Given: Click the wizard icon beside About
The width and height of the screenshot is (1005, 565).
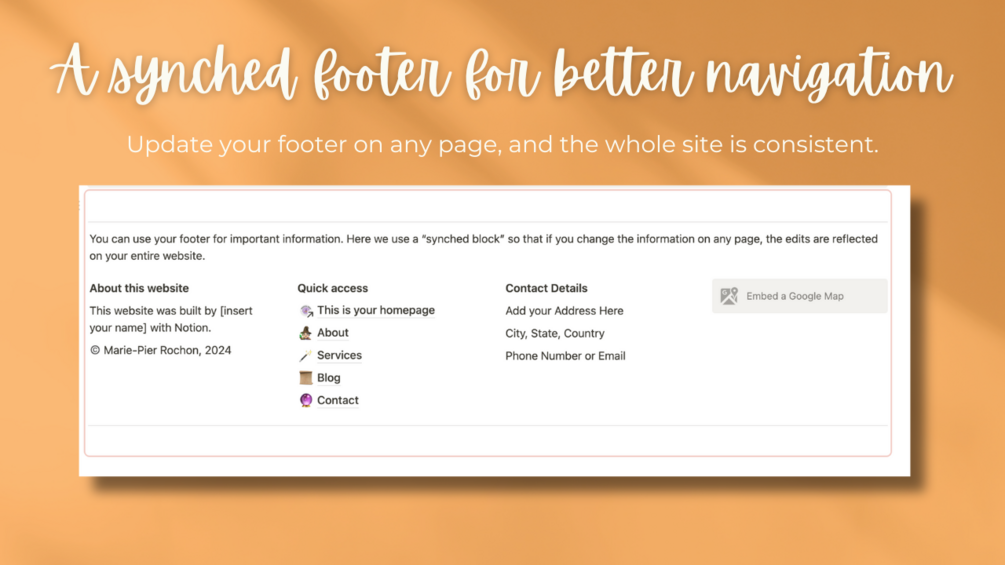Looking at the screenshot, I should 306,333.
